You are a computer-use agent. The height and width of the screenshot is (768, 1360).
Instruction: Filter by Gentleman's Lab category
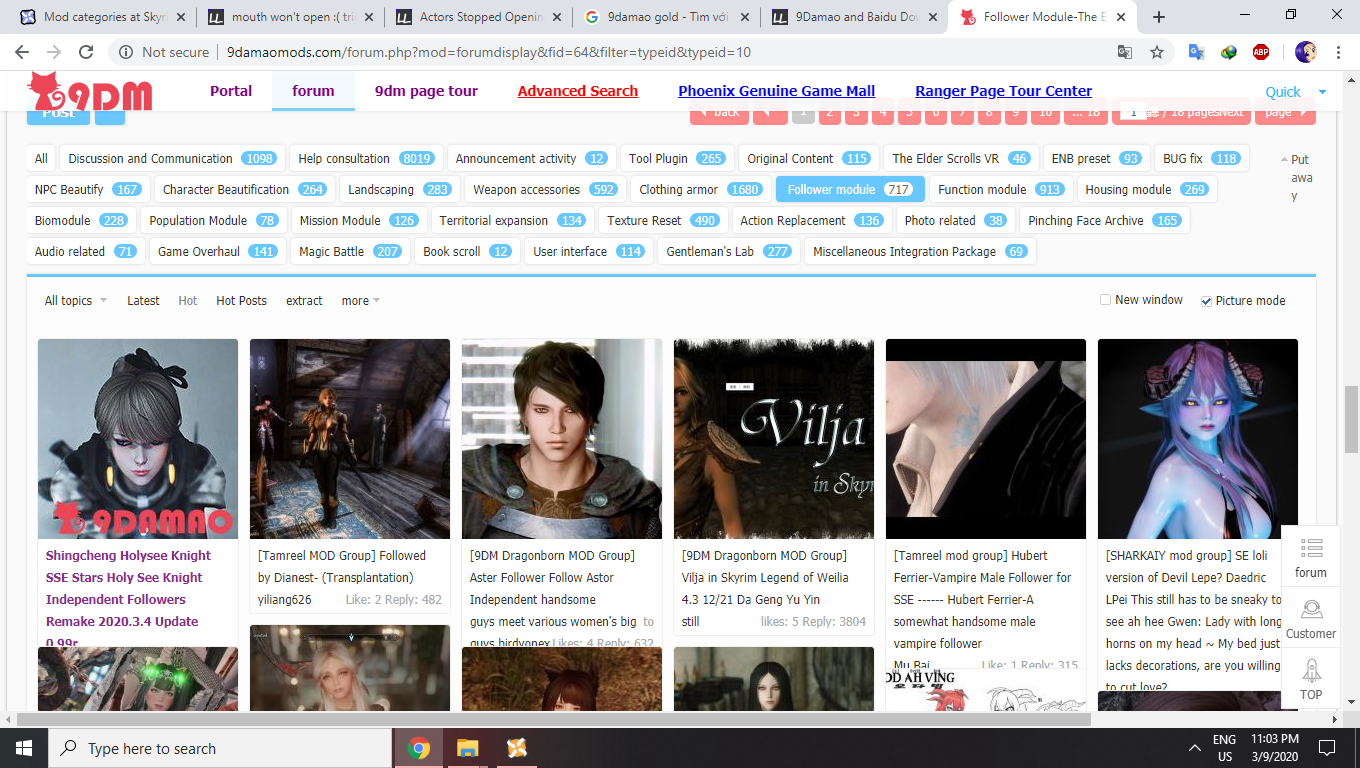pyautogui.click(x=728, y=251)
